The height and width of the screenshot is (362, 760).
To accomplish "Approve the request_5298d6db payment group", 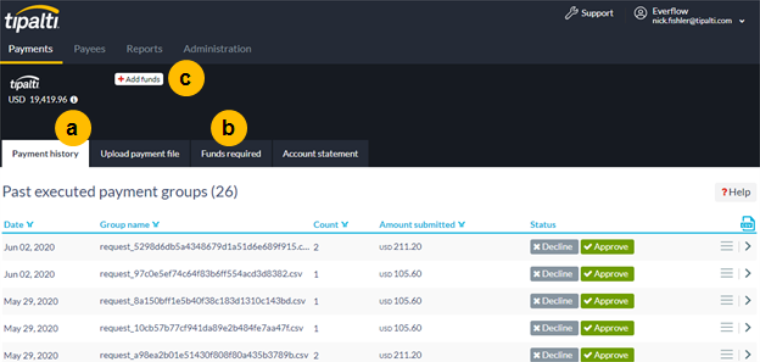I will (x=607, y=247).
